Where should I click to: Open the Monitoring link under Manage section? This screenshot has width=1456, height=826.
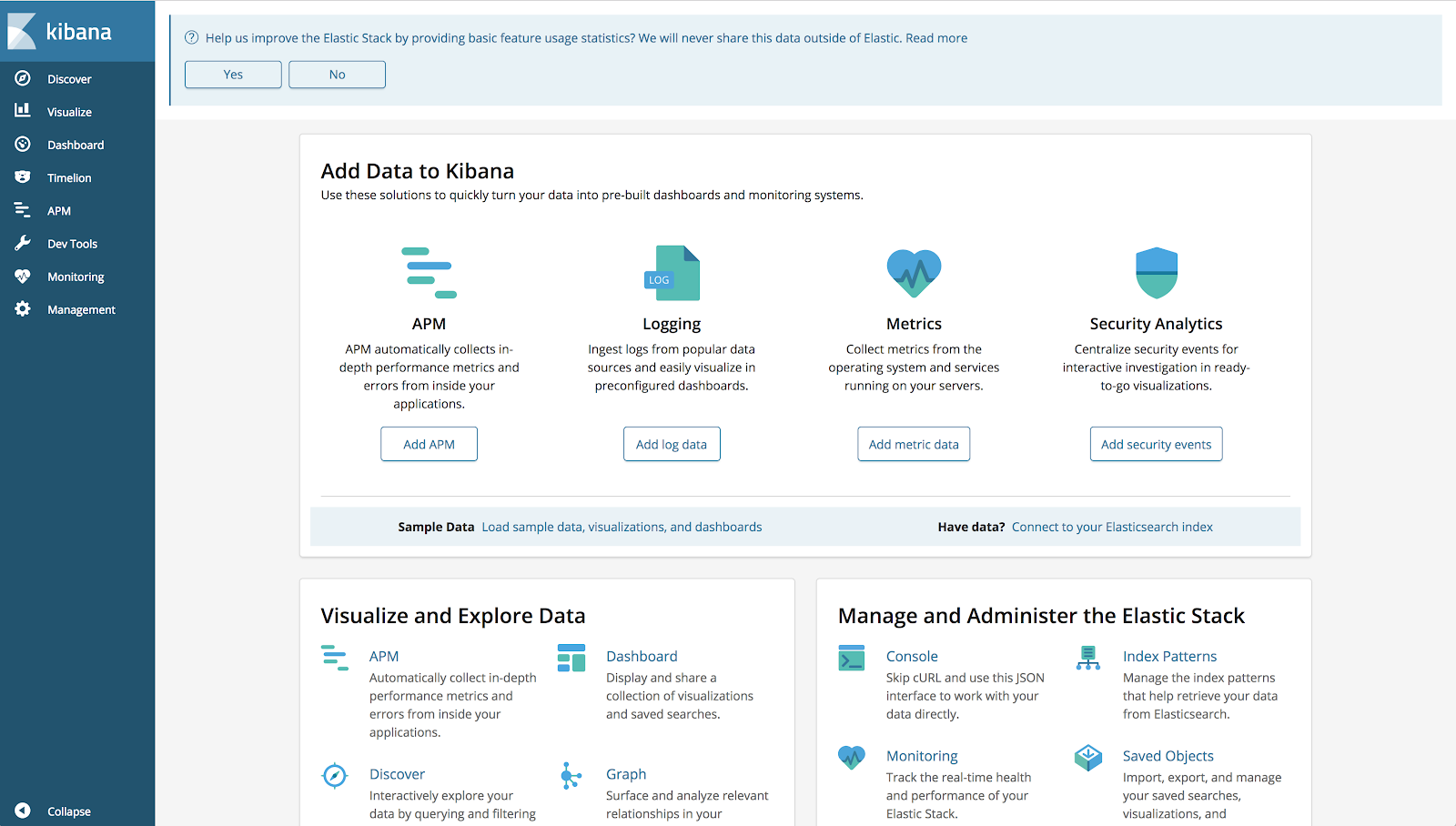[922, 756]
